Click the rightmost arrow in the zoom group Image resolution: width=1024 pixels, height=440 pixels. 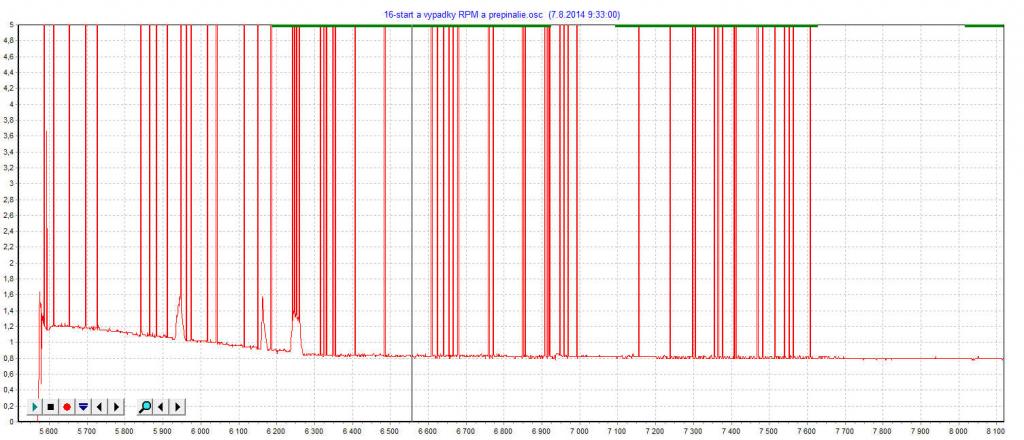(178, 407)
